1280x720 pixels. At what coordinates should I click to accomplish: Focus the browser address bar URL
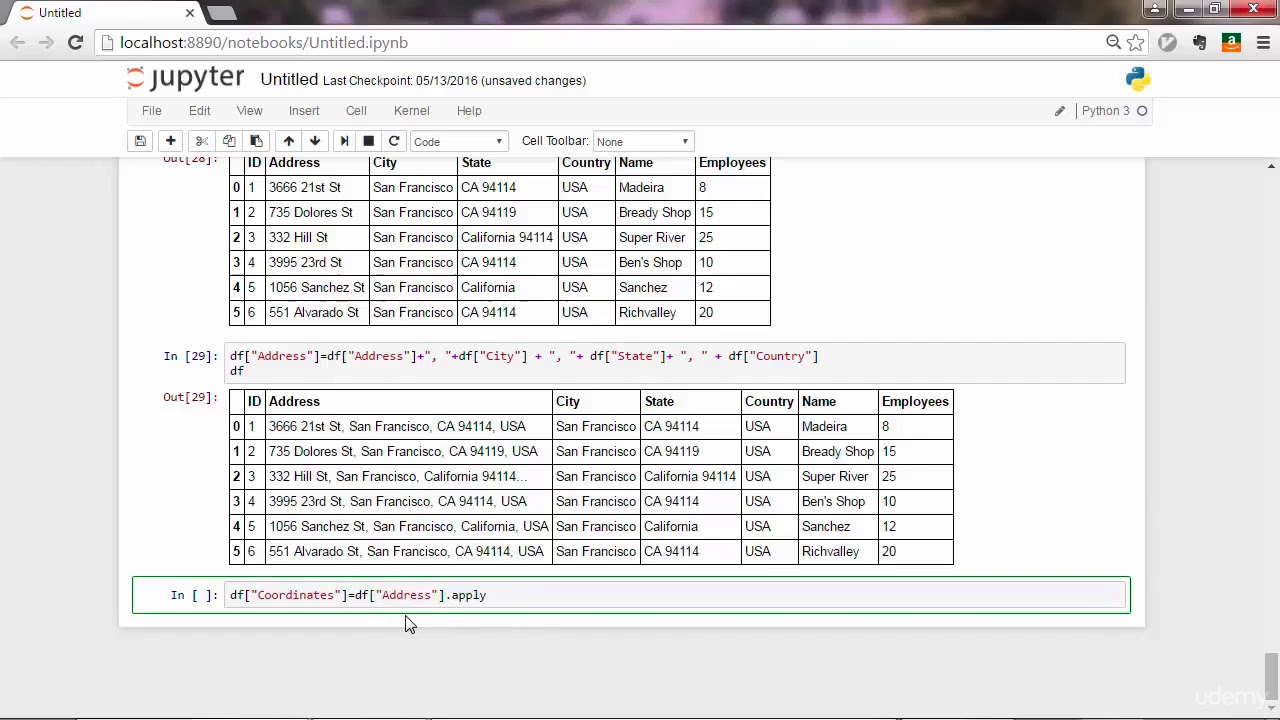click(264, 42)
